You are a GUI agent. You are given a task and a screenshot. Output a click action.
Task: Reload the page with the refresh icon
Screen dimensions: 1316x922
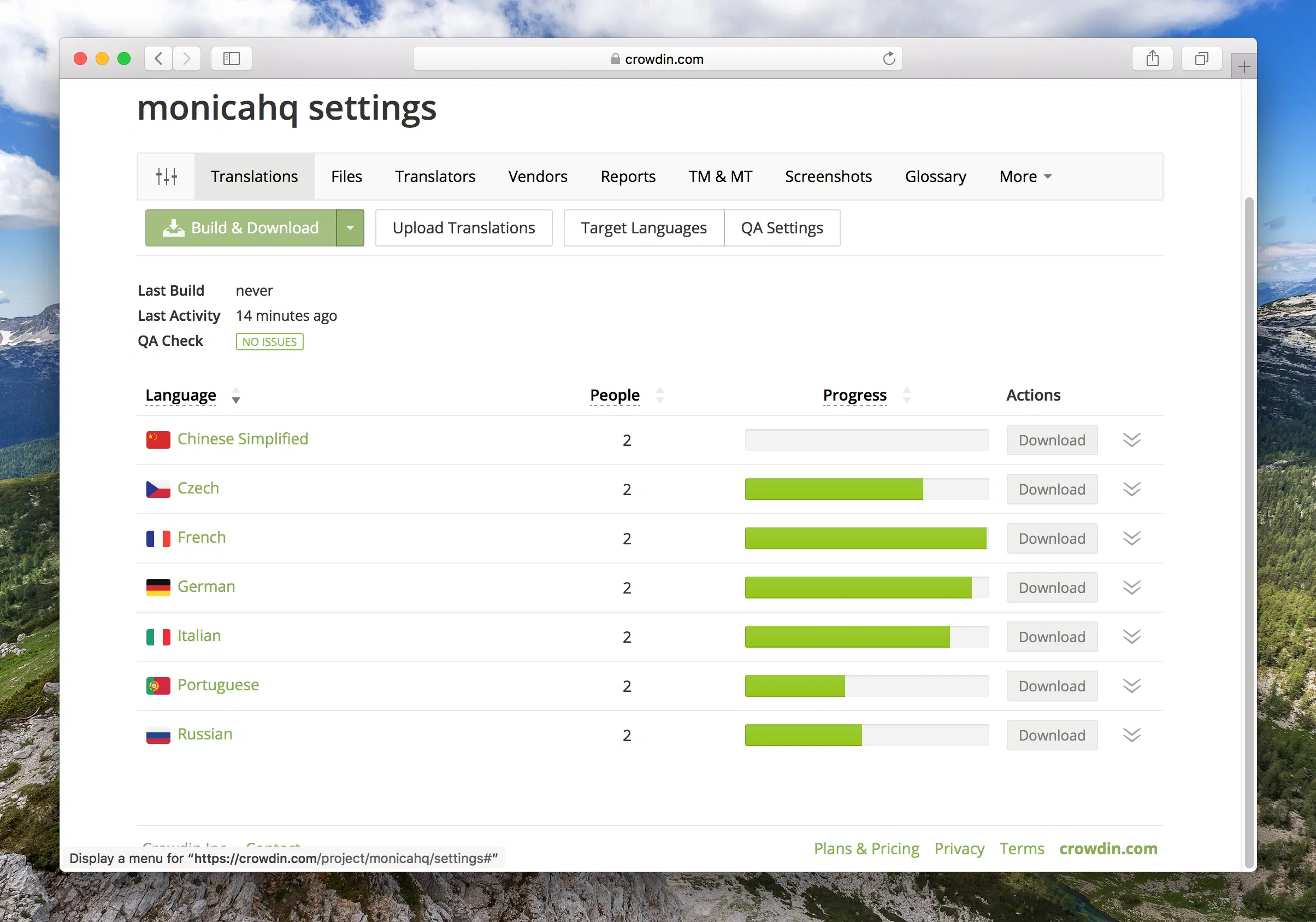pos(889,58)
